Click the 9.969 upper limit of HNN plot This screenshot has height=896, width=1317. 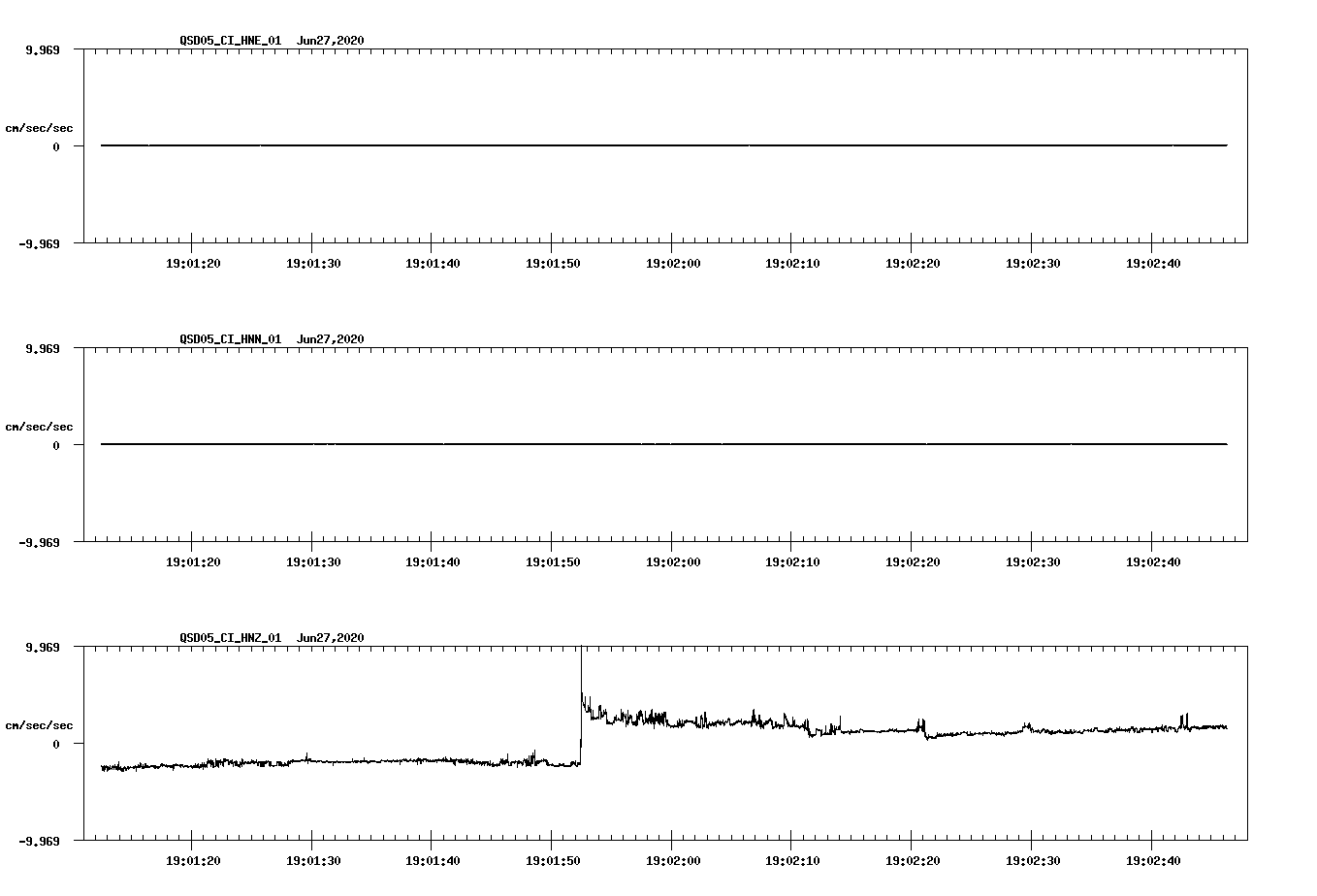pos(43,348)
